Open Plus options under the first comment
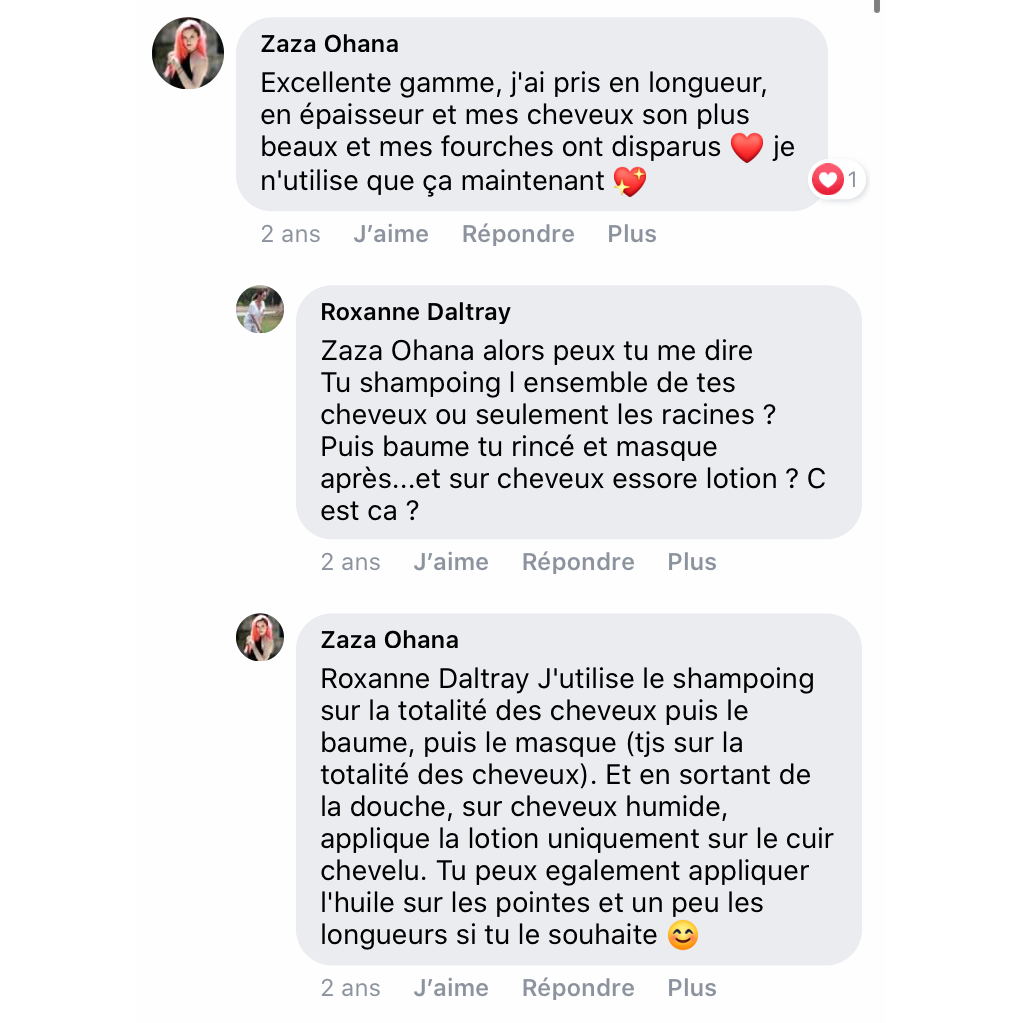 click(x=632, y=234)
